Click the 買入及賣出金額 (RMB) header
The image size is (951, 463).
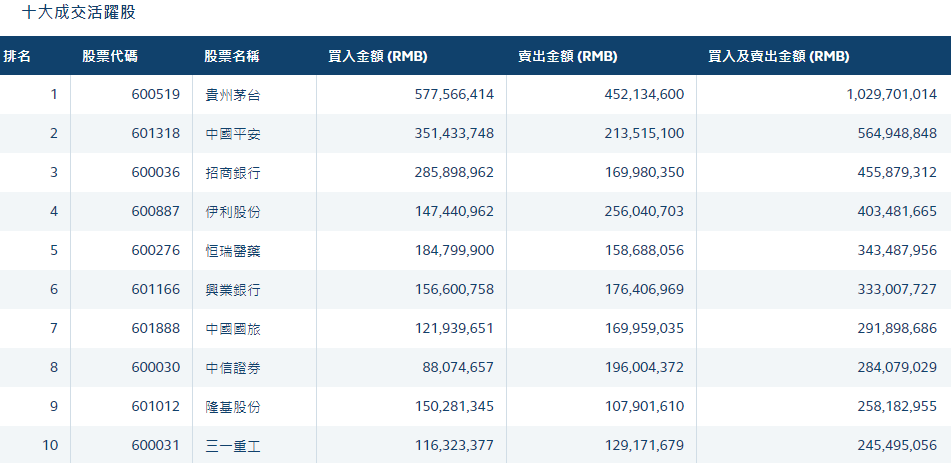coord(778,56)
